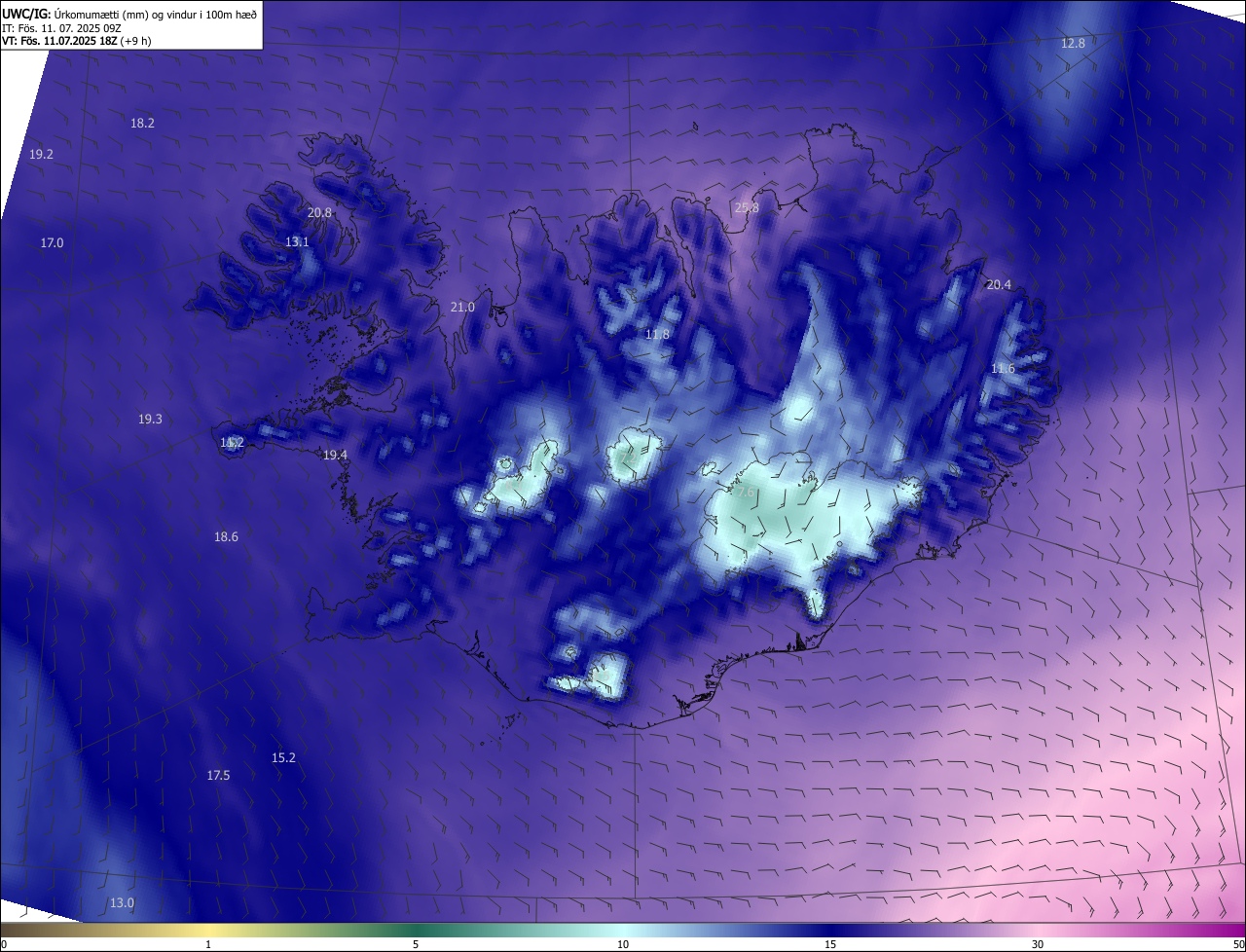
Task: Click the 0 tick label on the color scale
Action: click(4, 944)
